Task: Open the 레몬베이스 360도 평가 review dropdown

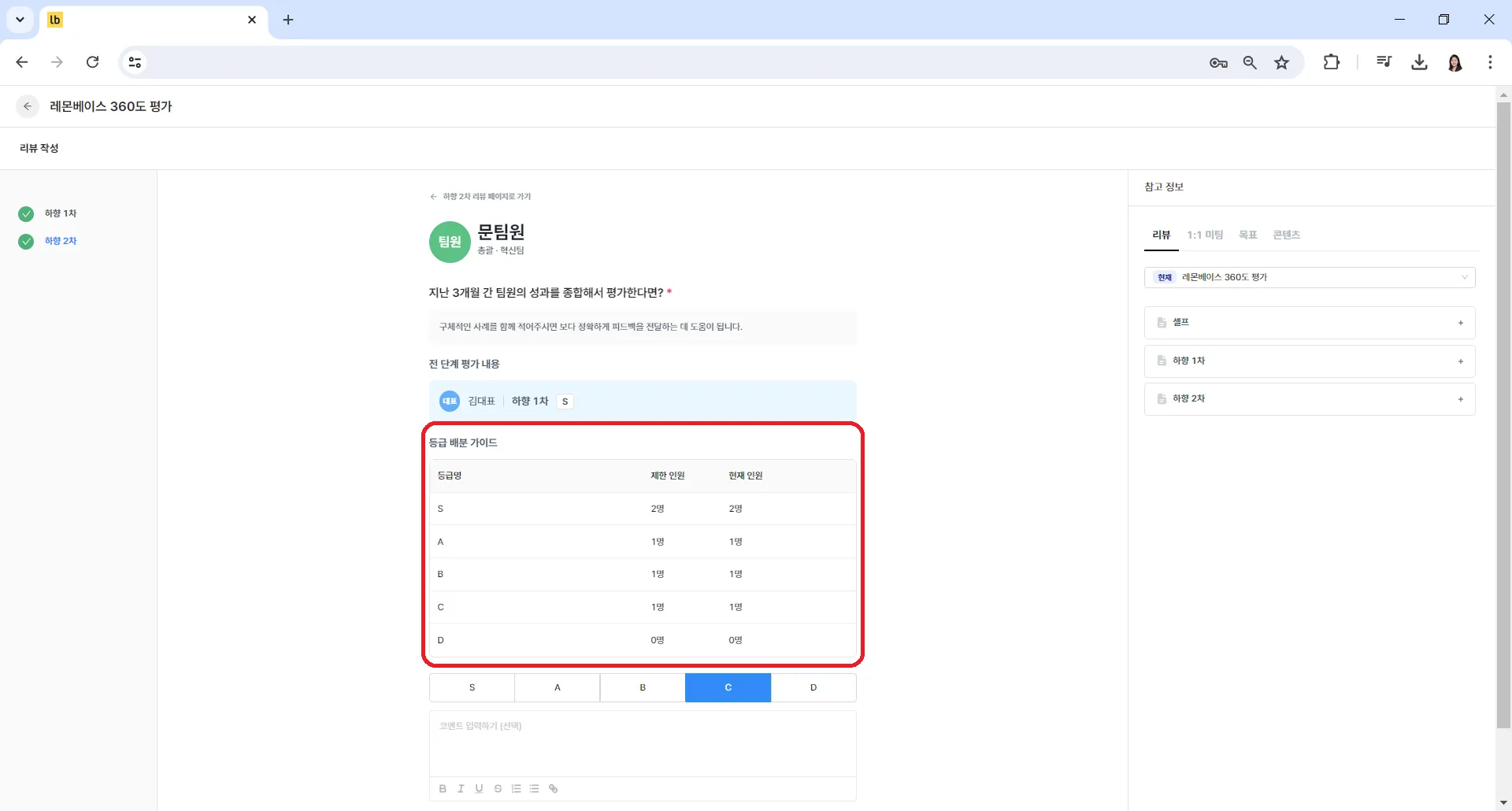Action: click(1310, 277)
